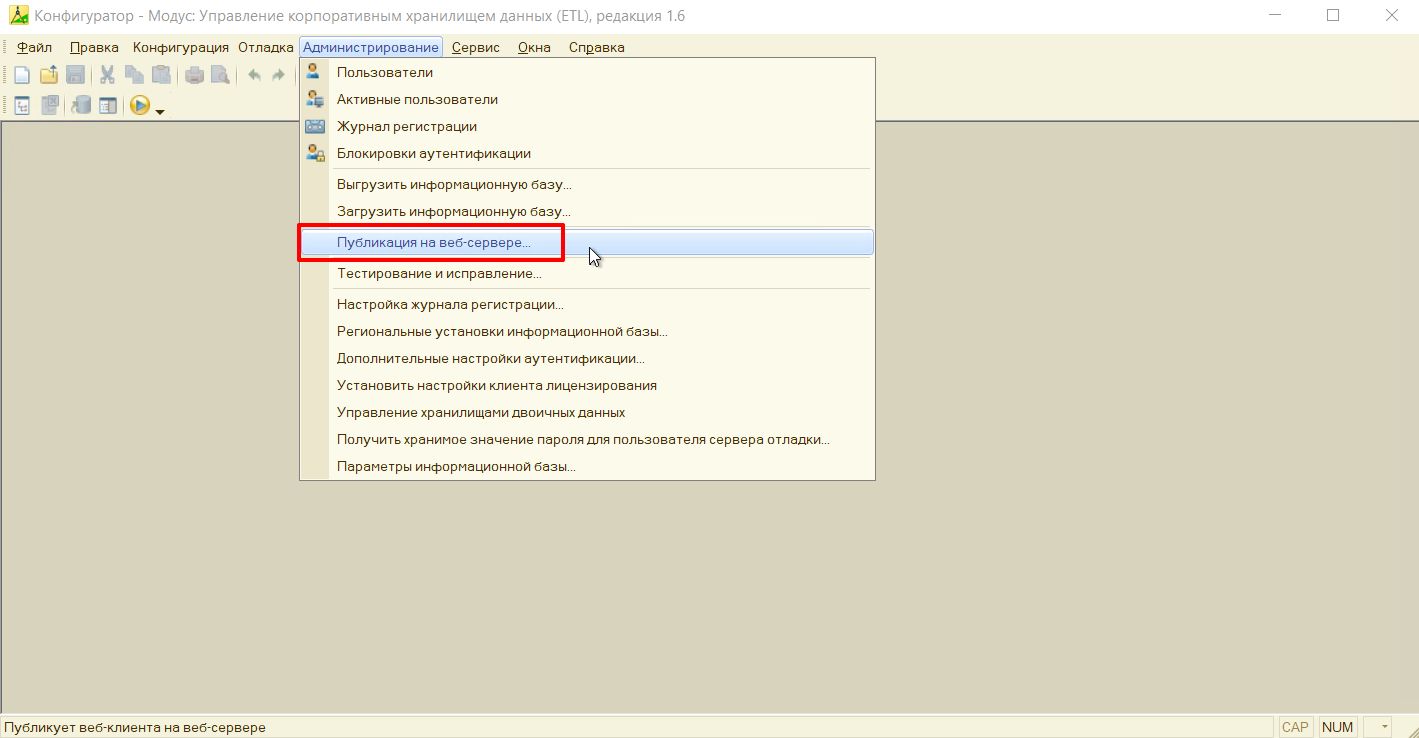Start debugging with the yellow play icon
Screen dimensions: 1419x738
pos(140,105)
